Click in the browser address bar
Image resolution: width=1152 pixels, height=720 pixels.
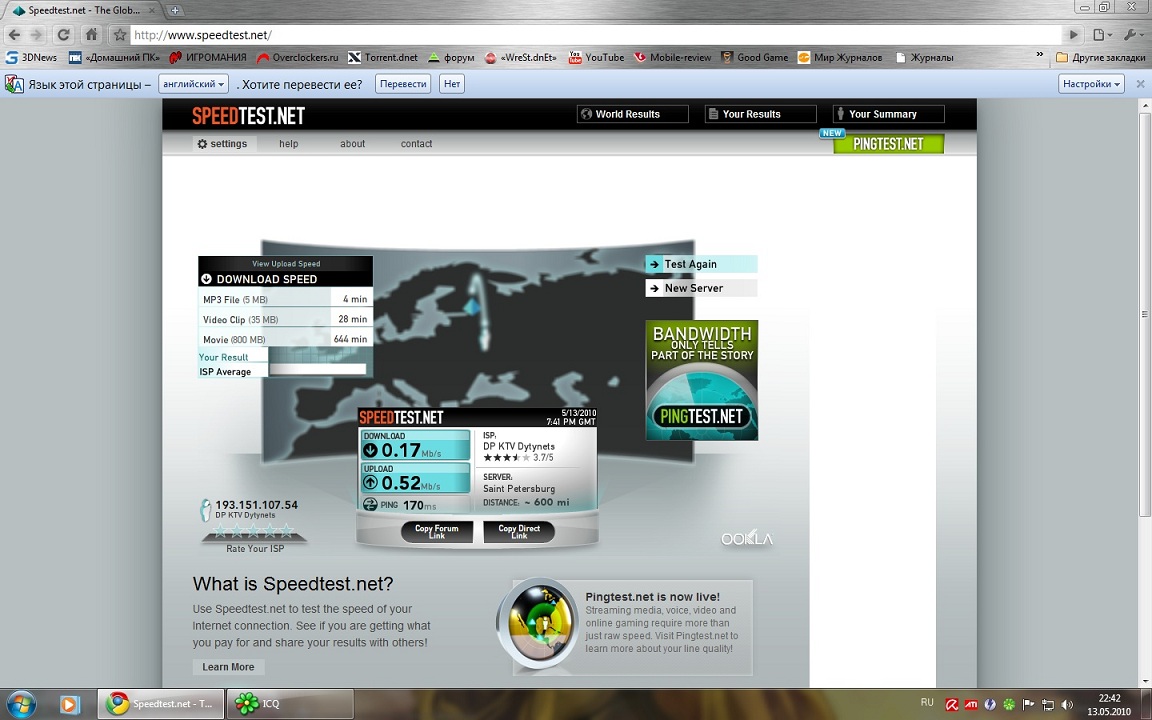(600, 35)
